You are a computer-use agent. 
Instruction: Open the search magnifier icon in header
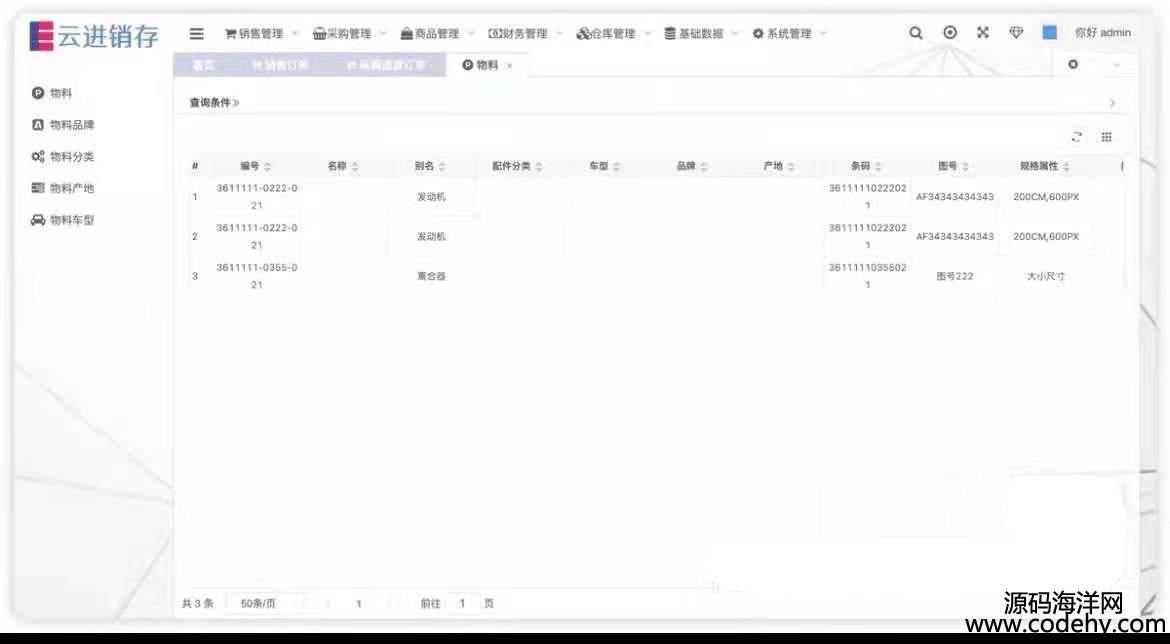(x=916, y=33)
